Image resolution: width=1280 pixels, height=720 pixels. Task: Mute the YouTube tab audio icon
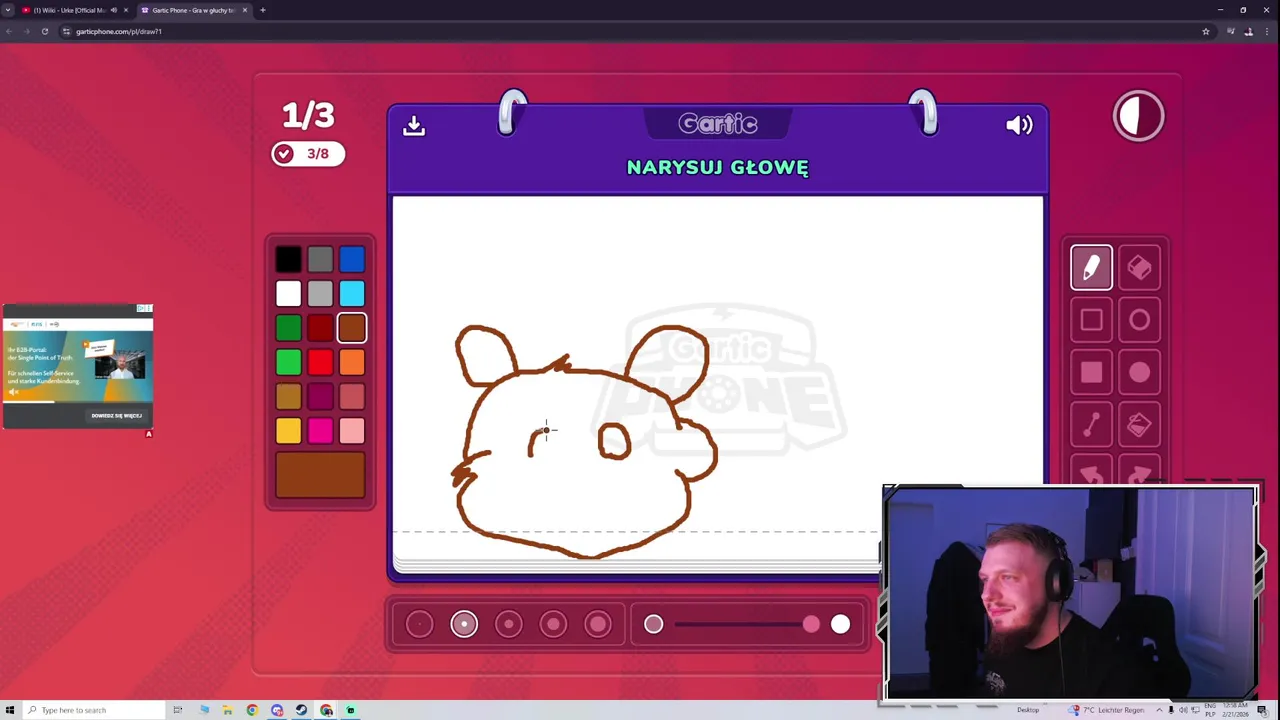[x=113, y=10]
